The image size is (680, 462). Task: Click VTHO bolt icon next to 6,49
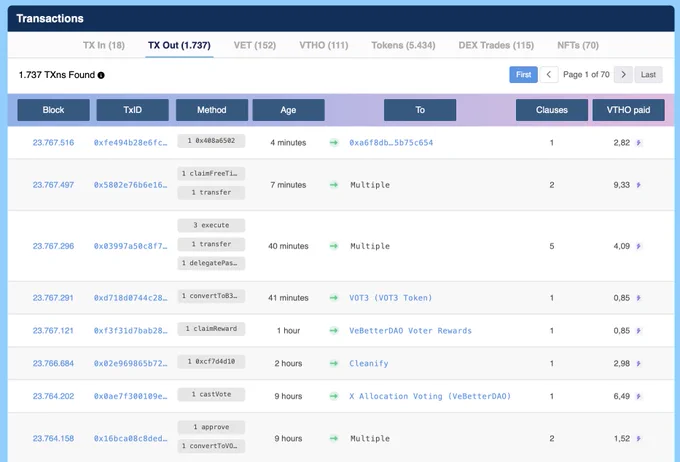click(638, 396)
